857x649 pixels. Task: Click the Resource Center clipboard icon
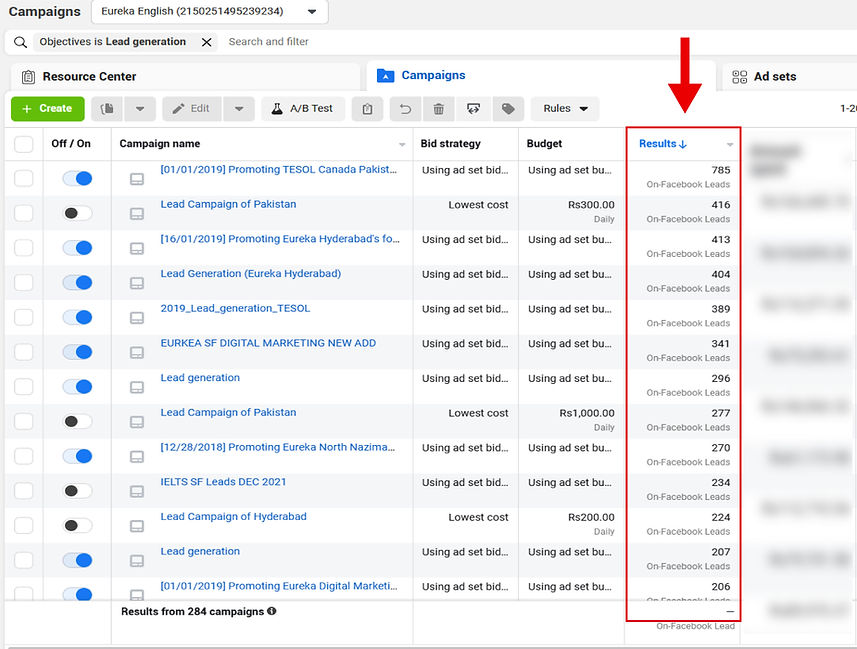(28, 77)
